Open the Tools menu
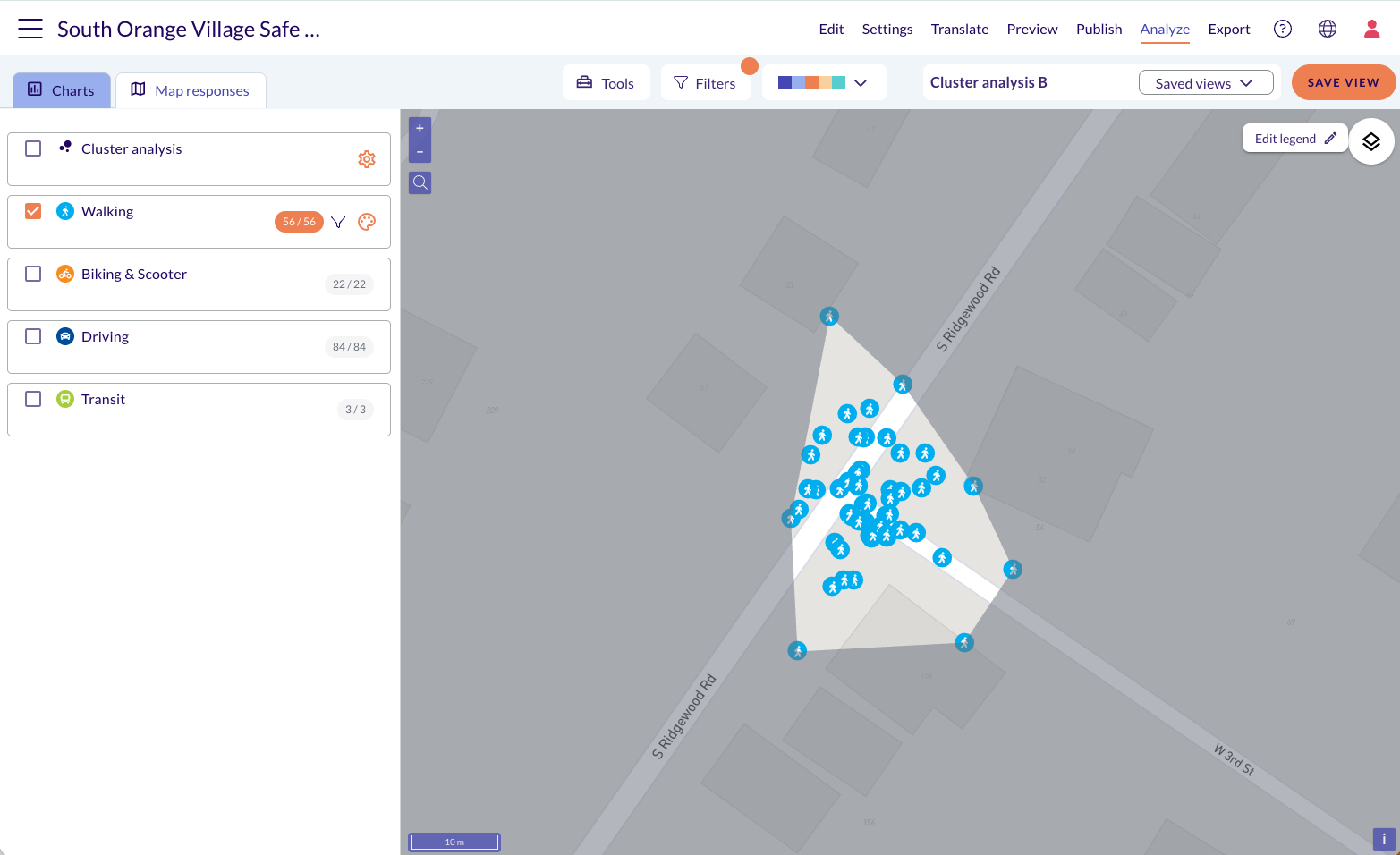Image resolution: width=1400 pixels, height=855 pixels. (x=606, y=83)
